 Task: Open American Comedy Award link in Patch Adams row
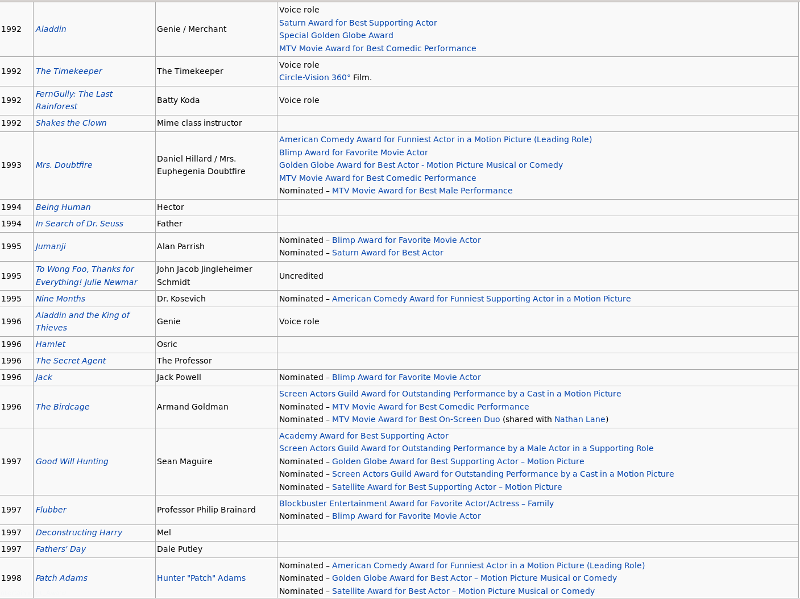(488, 565)
